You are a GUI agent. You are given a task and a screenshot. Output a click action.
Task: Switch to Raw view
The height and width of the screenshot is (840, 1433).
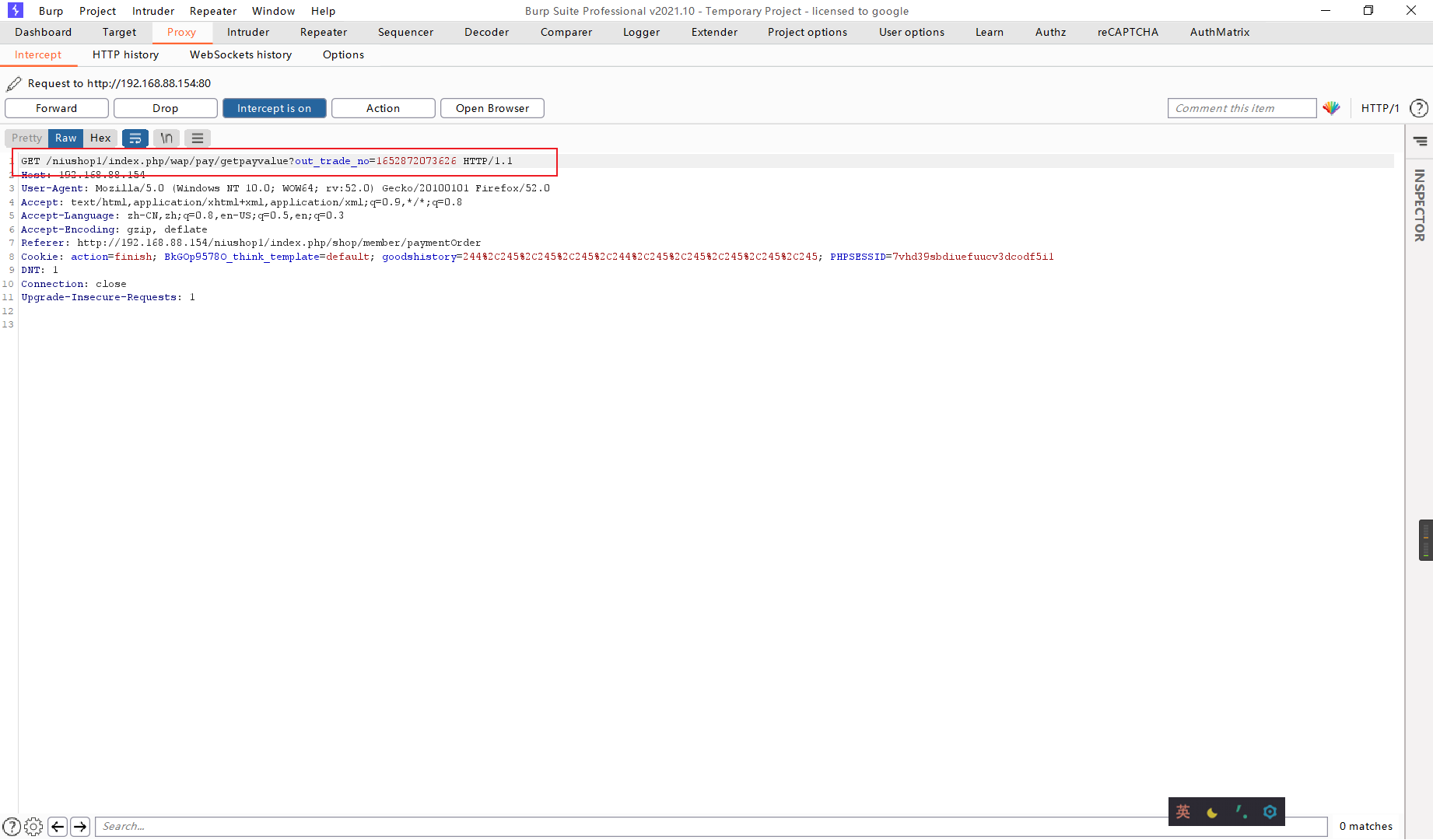pyautogui.click(x=66, y=138)
